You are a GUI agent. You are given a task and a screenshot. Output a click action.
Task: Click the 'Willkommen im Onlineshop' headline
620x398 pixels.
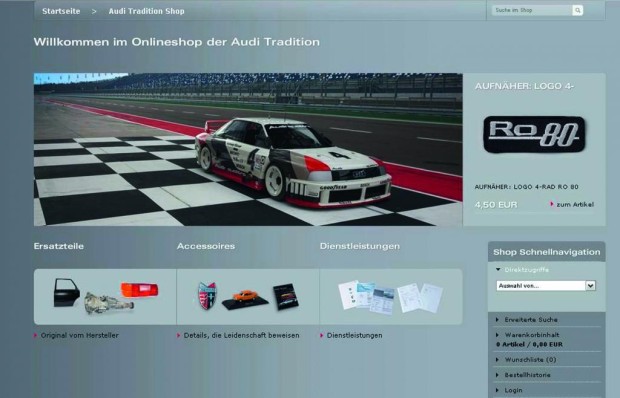(177, 41)
